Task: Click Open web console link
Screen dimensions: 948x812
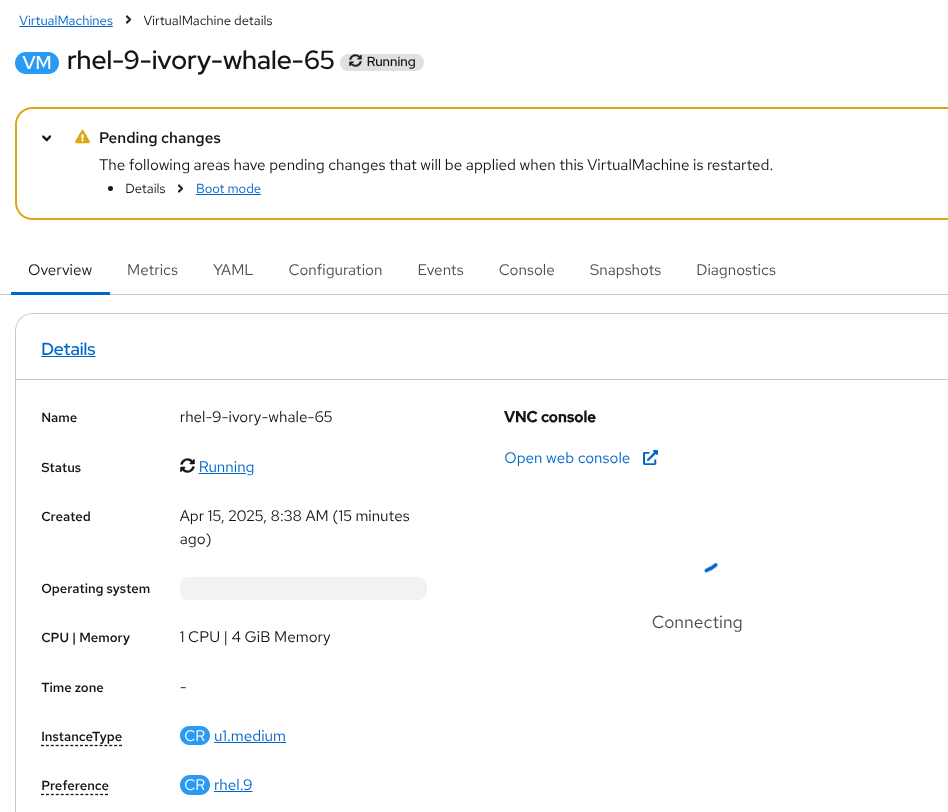Action: (x=567, y=458)
